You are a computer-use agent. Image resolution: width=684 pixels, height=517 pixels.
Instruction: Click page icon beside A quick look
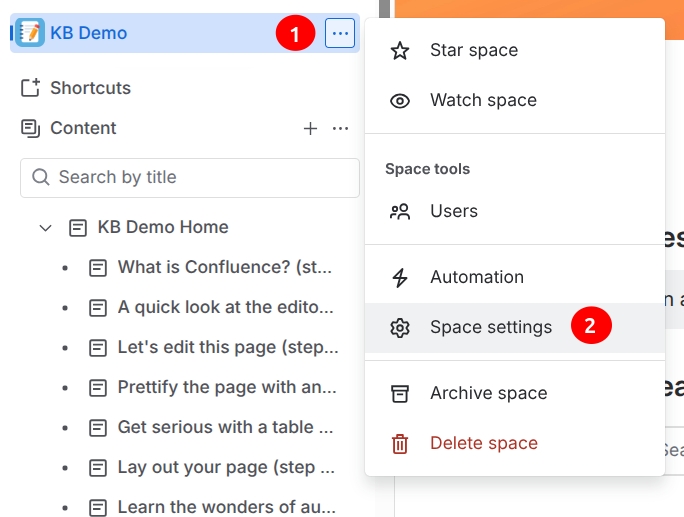click(x=98, y=308)
